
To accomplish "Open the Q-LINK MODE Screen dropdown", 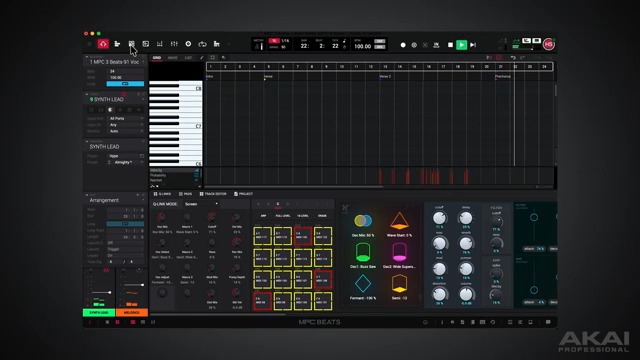I will coord(200,204).
